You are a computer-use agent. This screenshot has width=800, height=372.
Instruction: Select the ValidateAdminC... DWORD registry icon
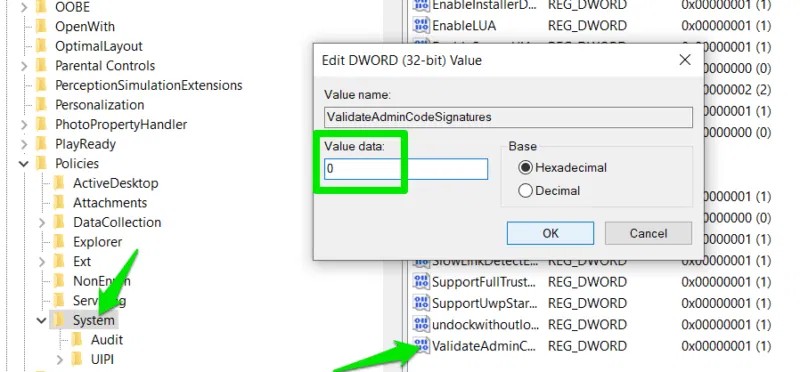pyautogui.click(x=421, y=346)
